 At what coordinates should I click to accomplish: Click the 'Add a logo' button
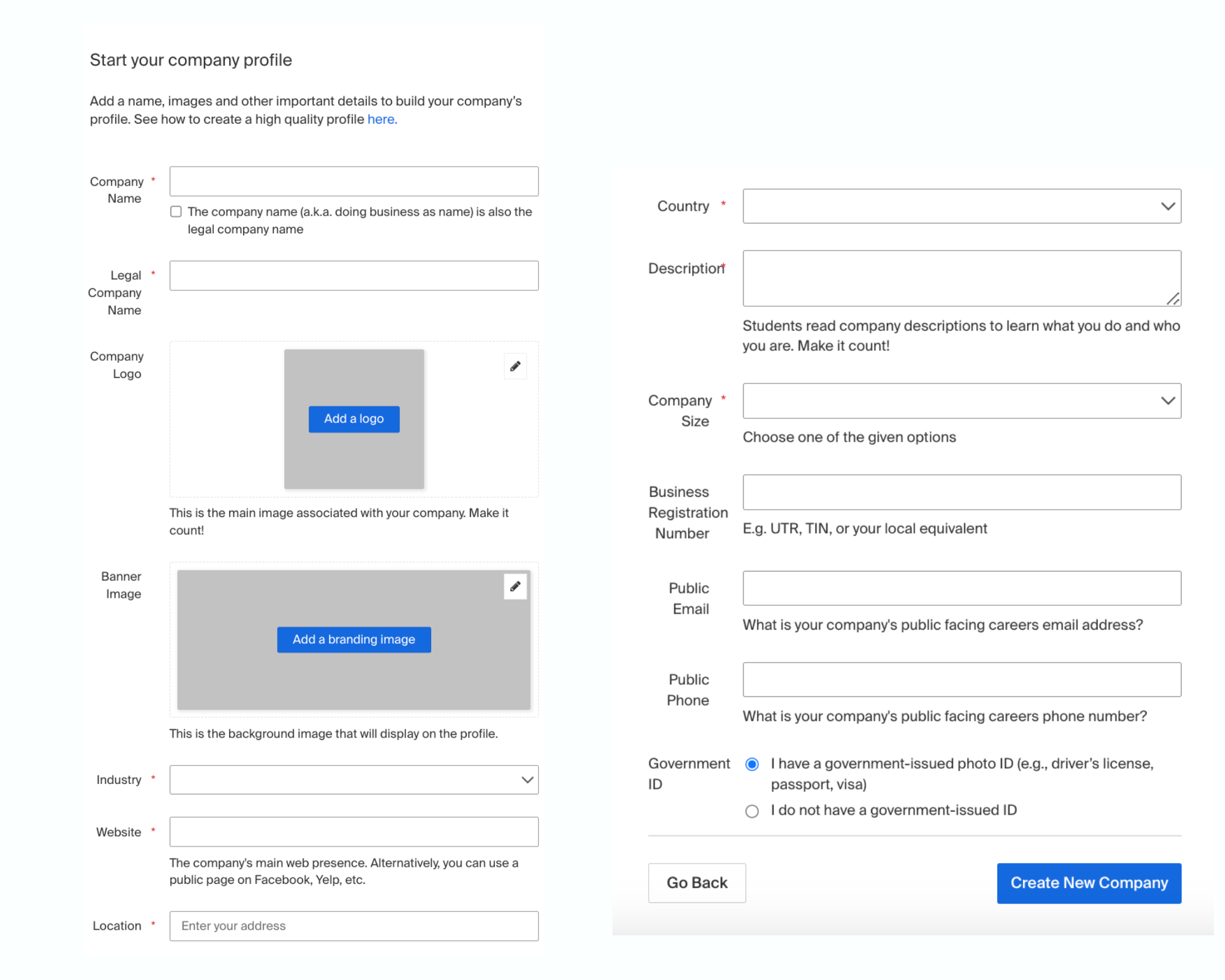[353, 419]
